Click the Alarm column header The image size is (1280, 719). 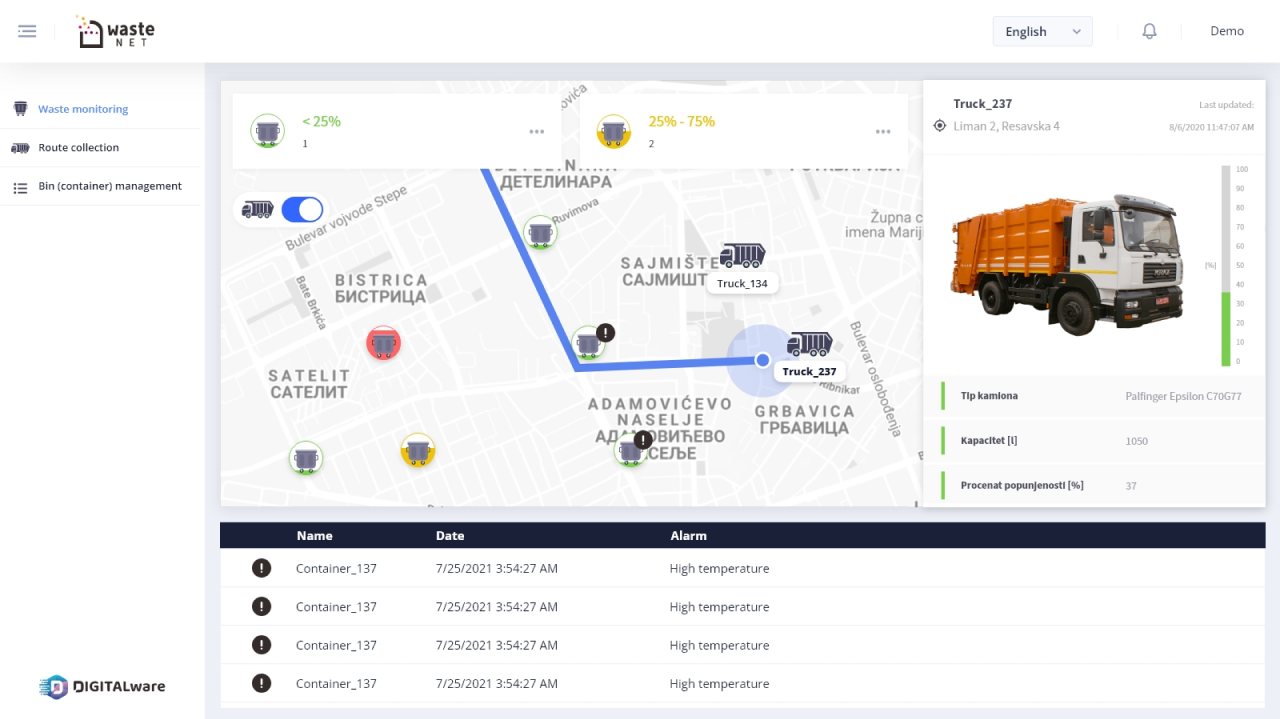point(688,536)
